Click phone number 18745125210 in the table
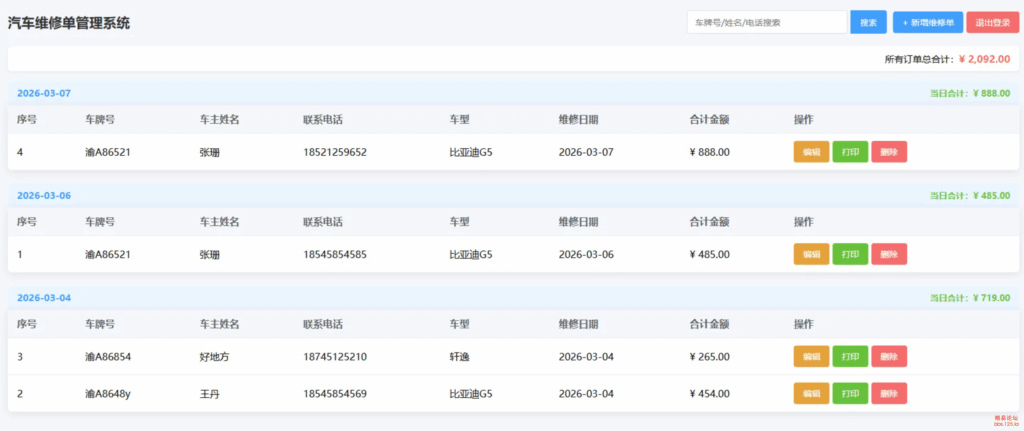1024x431 pixels. click(x=335, y=357)
